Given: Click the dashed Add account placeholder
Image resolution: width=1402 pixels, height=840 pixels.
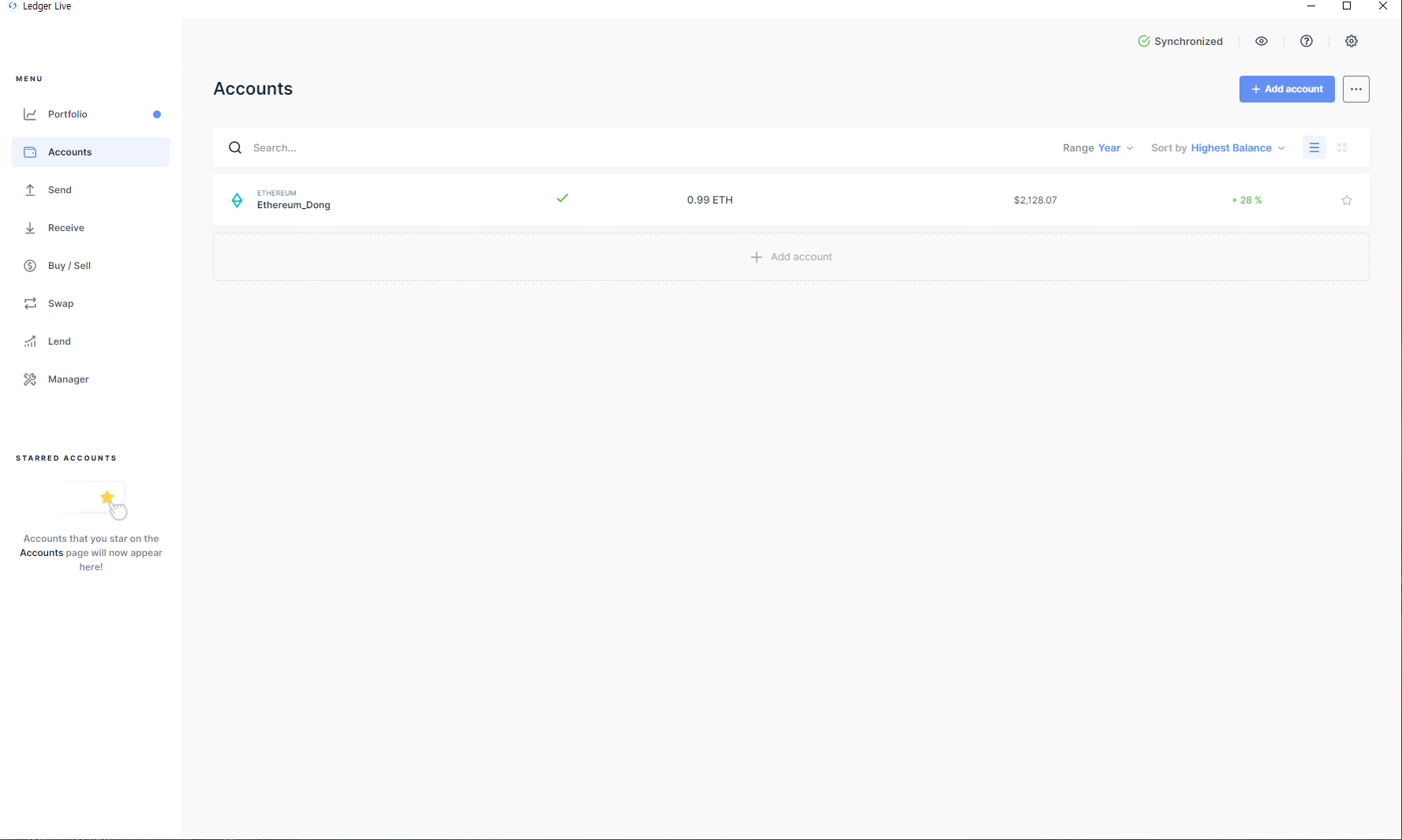Looking at the screenshot, I should [x=791, y=257].
